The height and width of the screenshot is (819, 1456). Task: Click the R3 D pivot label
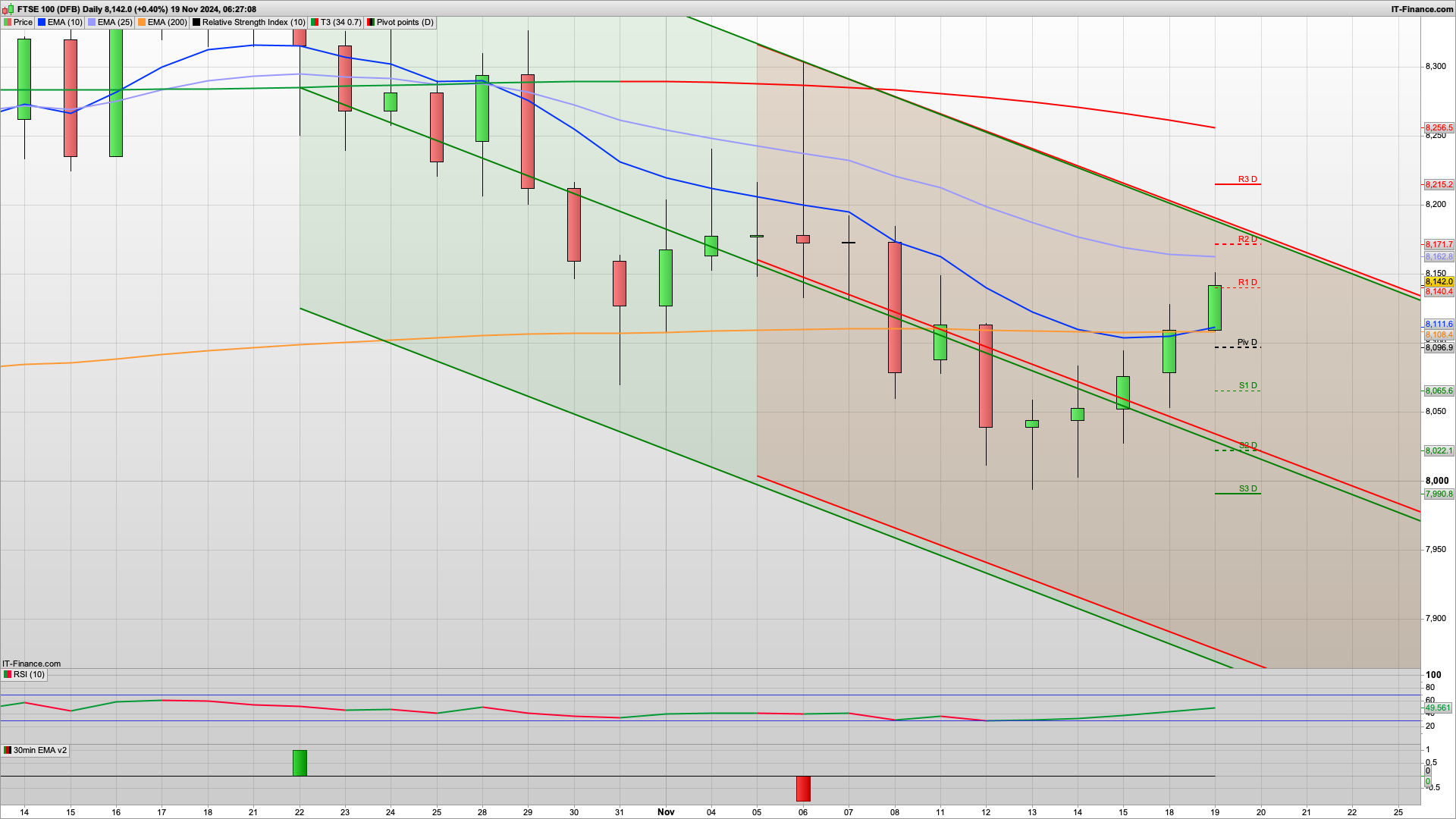coord(1247,180)
